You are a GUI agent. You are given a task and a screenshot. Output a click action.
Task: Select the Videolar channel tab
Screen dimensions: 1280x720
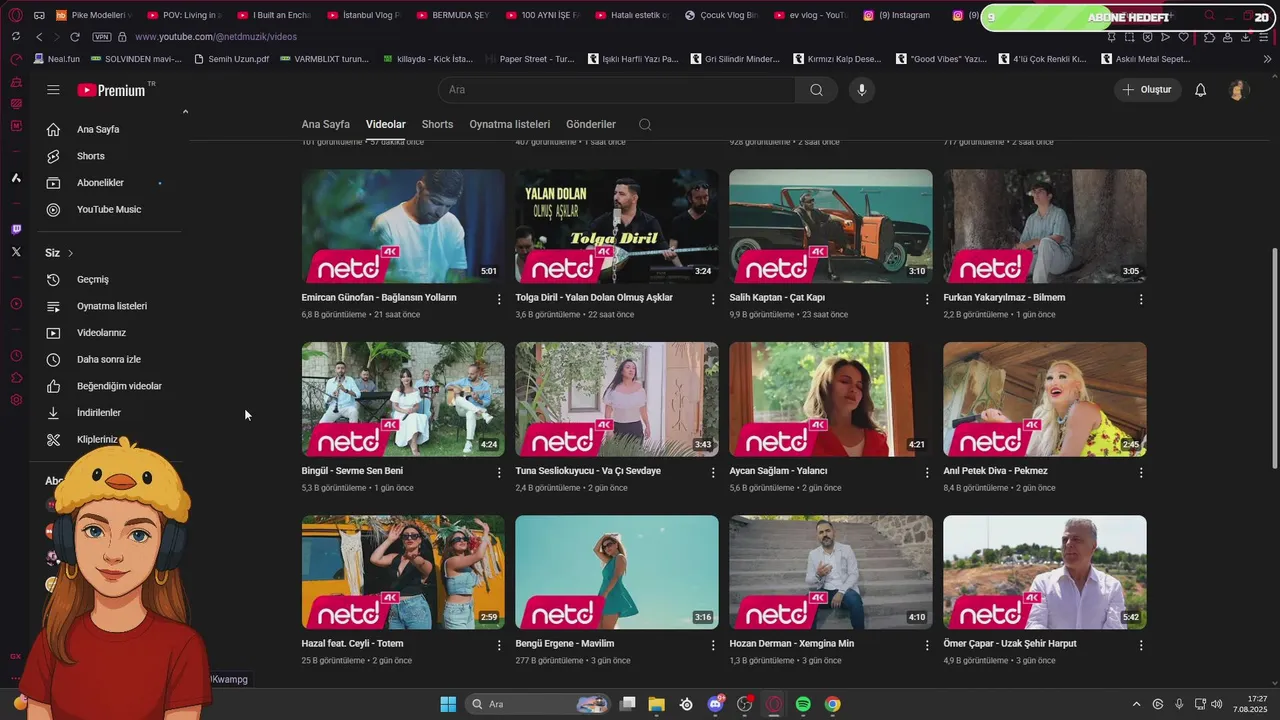[386, 125]
